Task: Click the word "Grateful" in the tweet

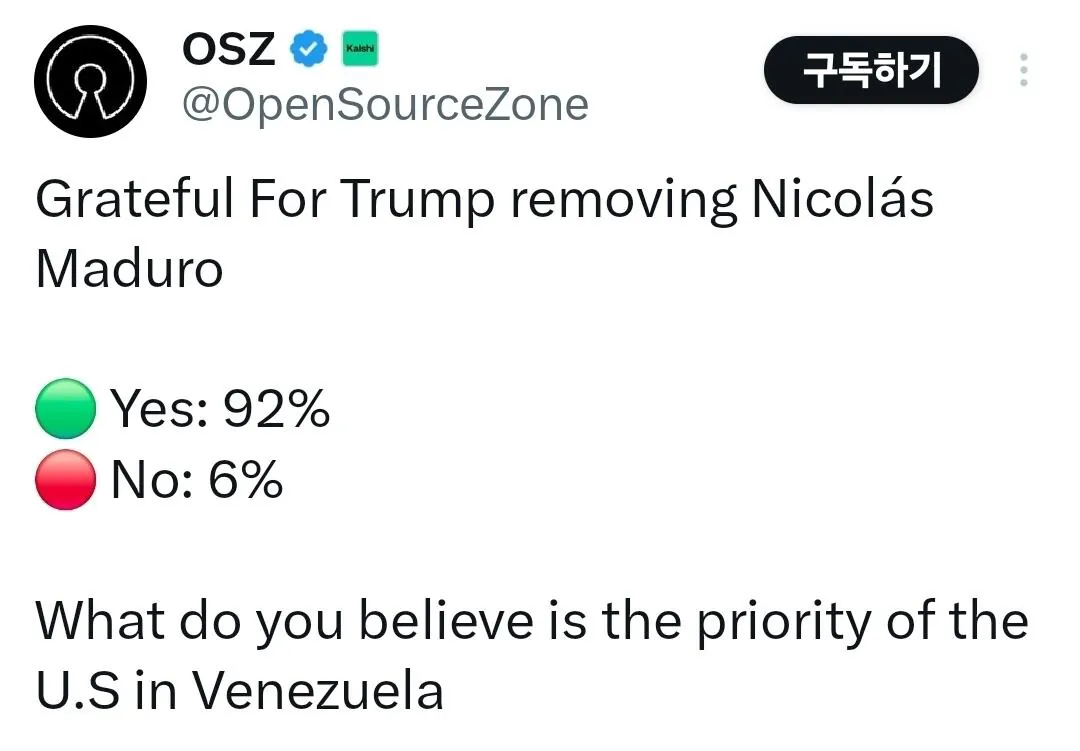Action: tap(133, 199)
